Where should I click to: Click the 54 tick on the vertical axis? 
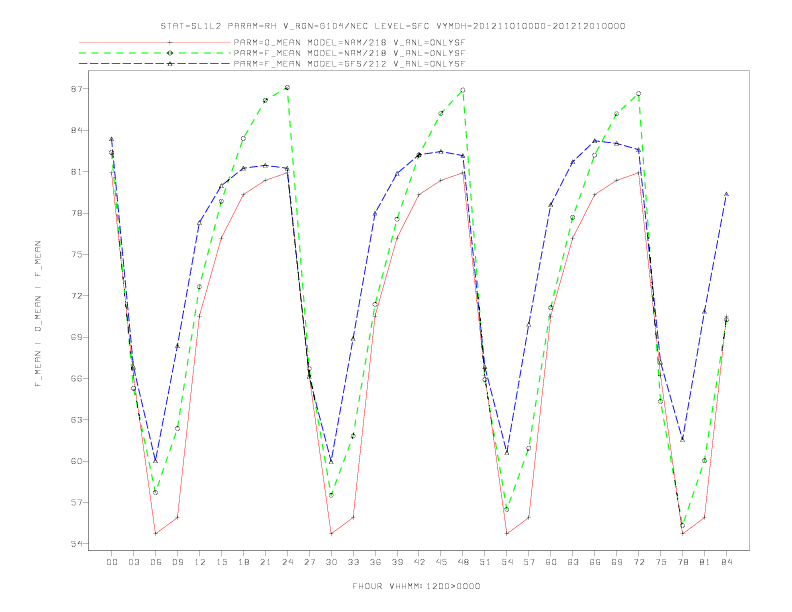point(77,544)
